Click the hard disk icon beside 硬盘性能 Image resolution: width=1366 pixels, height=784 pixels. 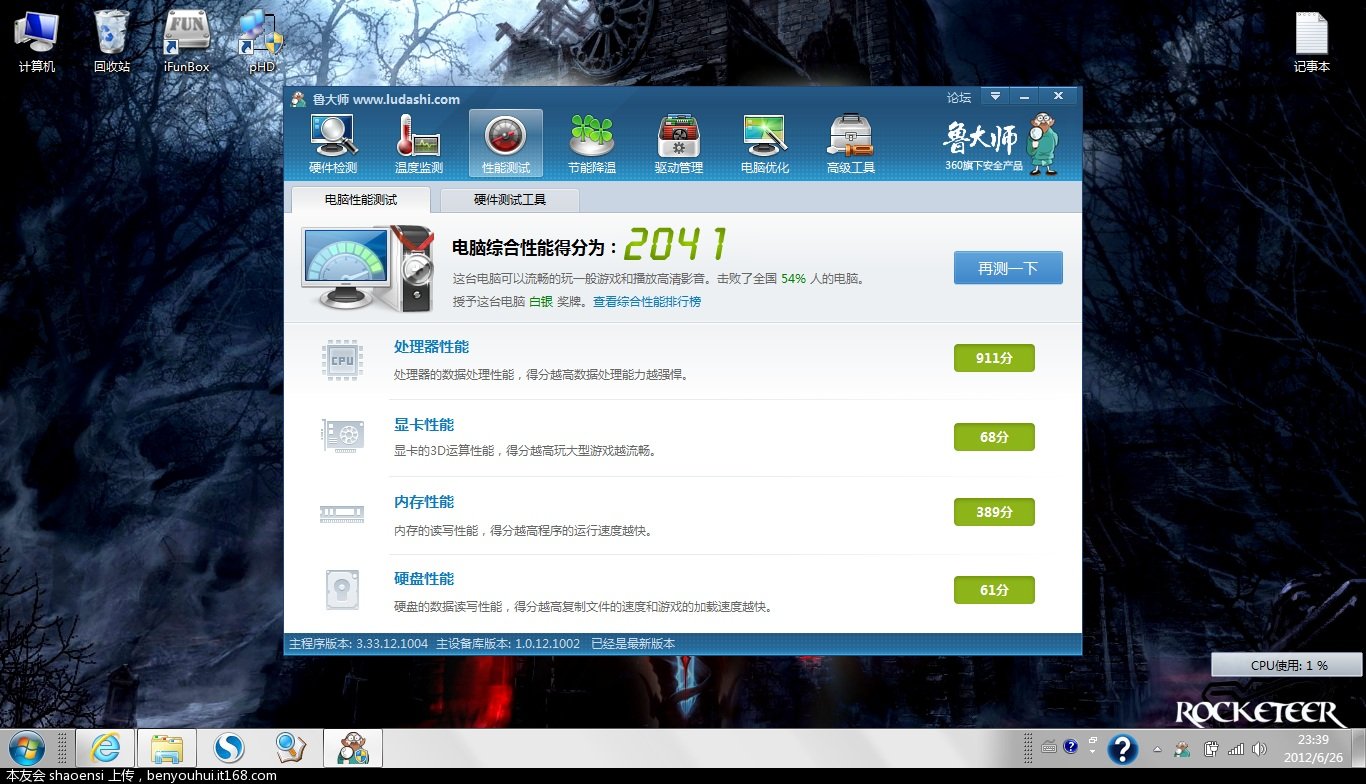pyautogui.click(x=342, y=589)
